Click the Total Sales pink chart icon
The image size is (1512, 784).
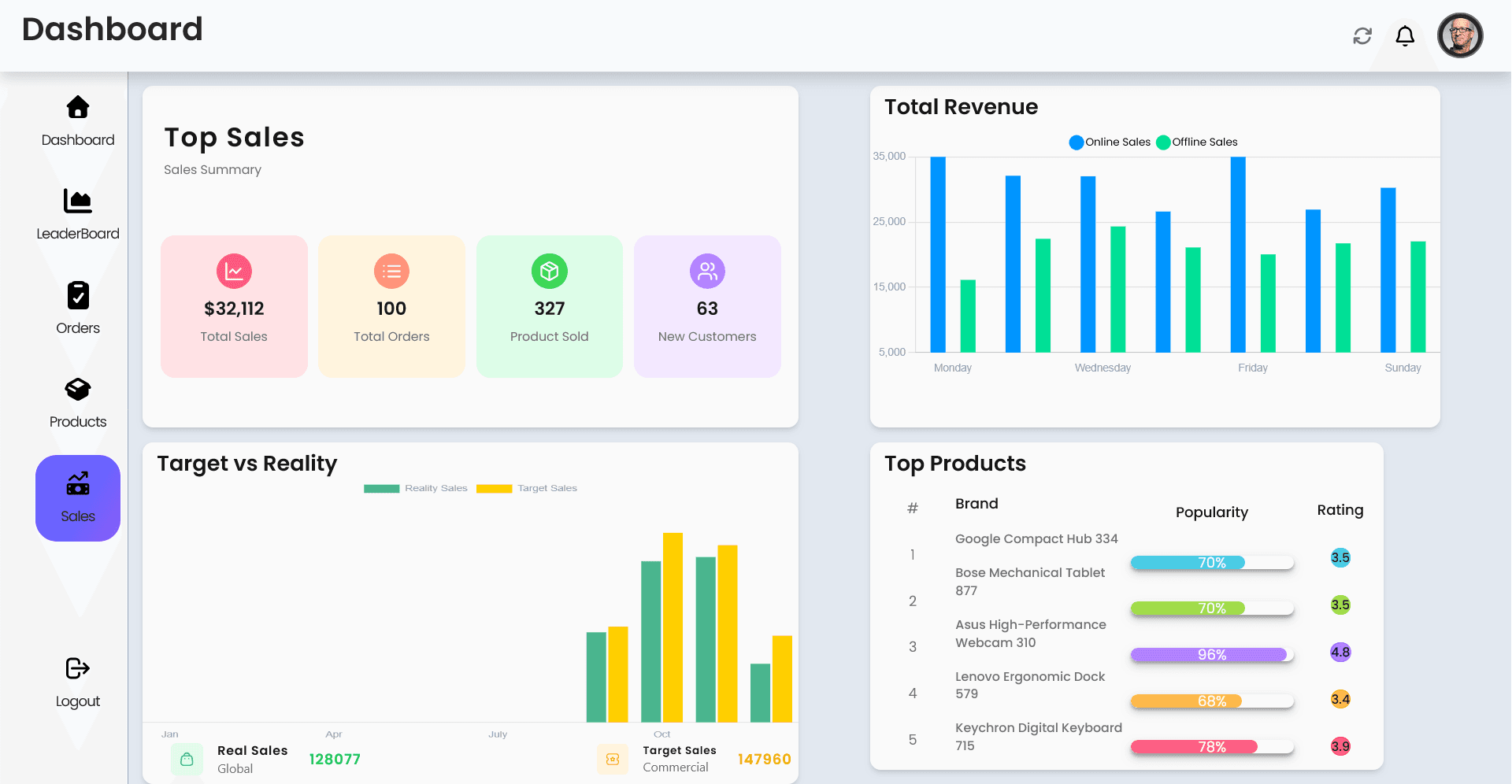(234, 271)
